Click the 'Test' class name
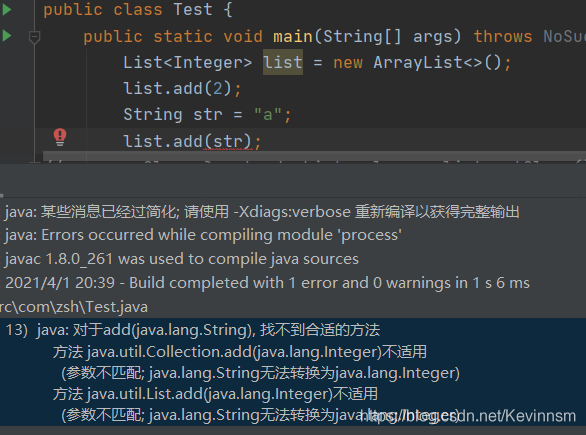The width and height of the screenshot is (586, 435). 193,9
